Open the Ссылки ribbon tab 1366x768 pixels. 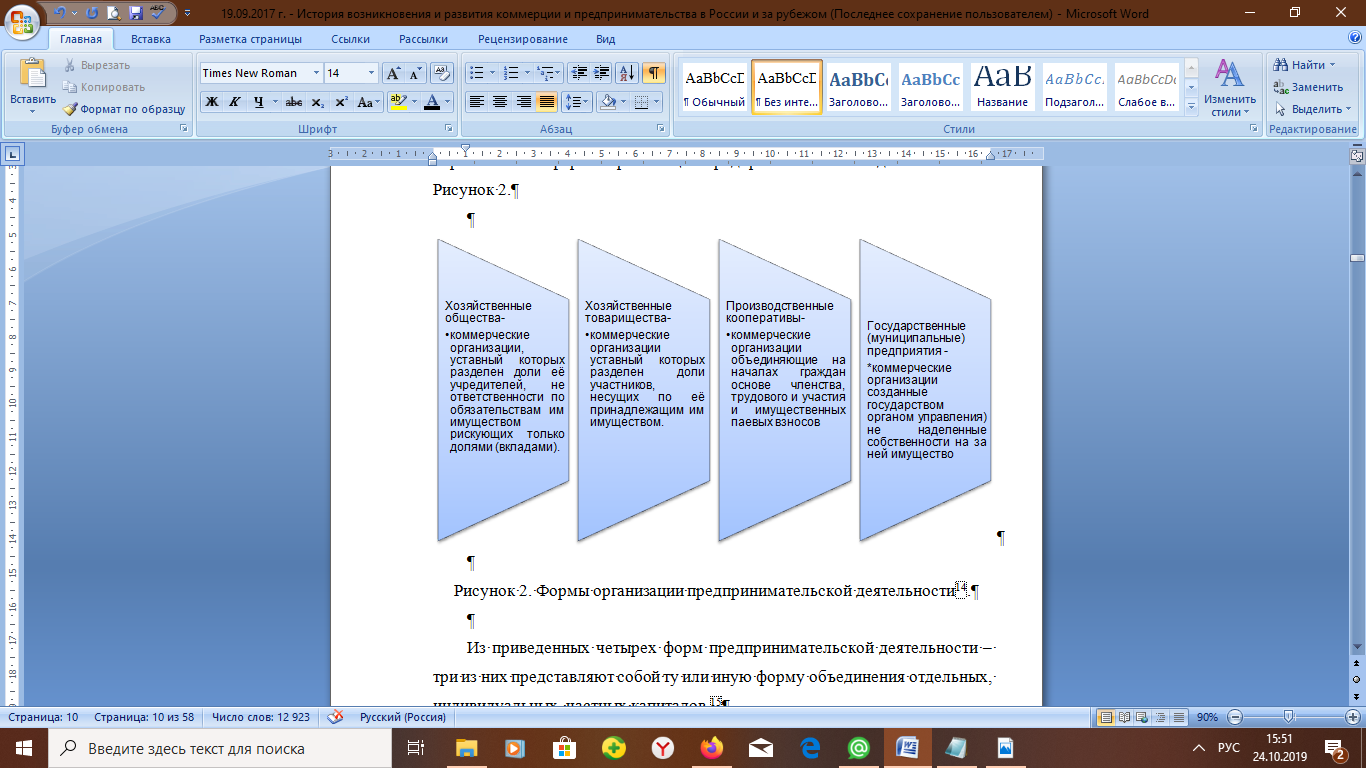click(x=350, y=39)
